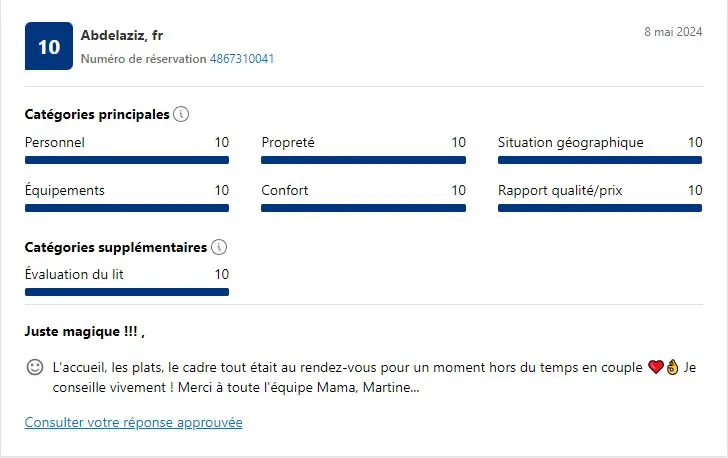
Task: Click the Rapport qualité/prix rating bar
Action: tap(600, 208)
